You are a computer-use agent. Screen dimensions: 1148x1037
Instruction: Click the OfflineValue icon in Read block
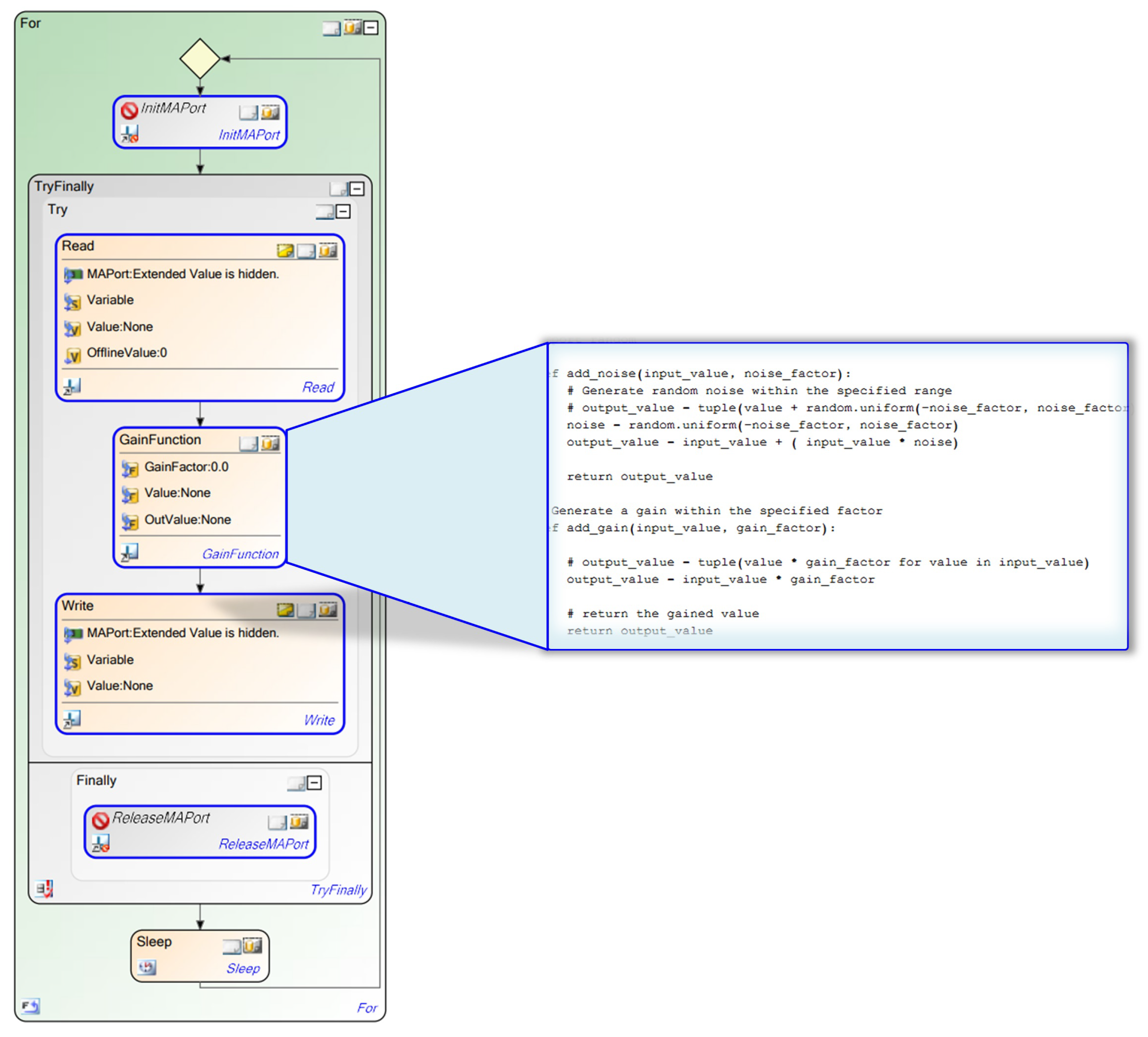pos(72,355)
